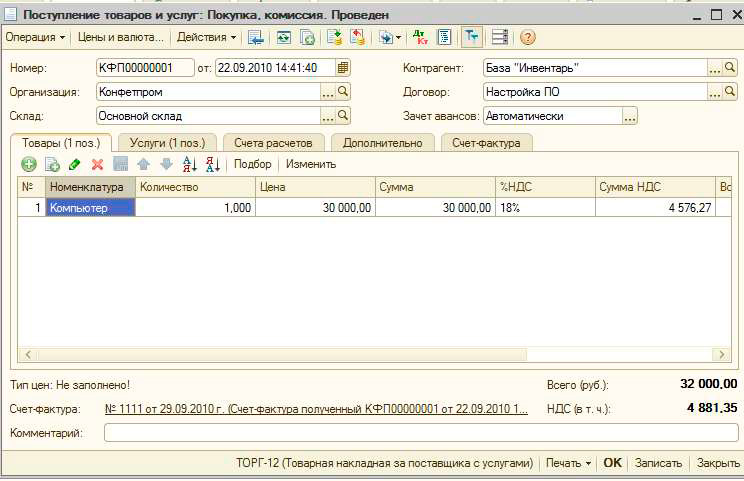
Task: Expand the Go To icon's dropdown arrow
Action: coord(398,37)
